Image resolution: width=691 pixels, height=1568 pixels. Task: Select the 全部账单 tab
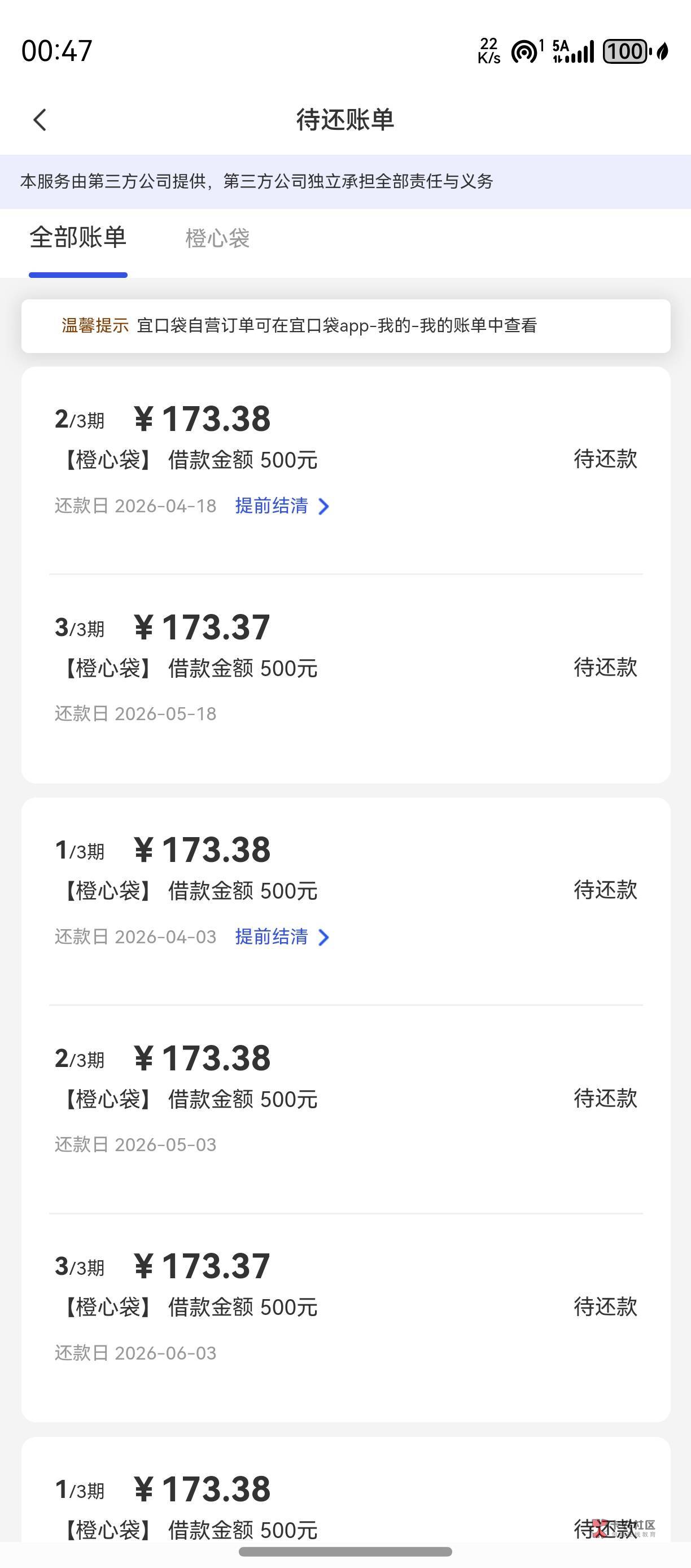point(78,237)
